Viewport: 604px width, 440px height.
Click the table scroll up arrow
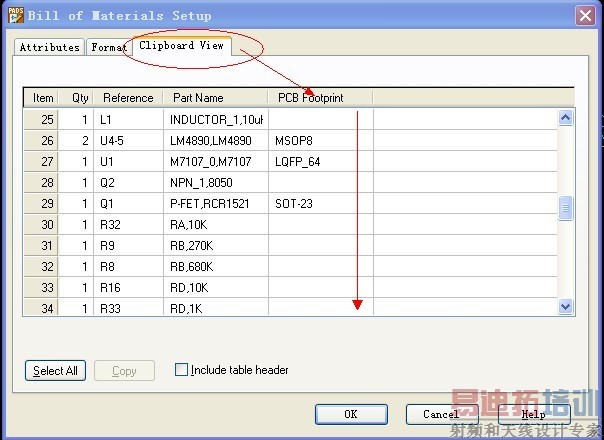(x=565, y=118)
